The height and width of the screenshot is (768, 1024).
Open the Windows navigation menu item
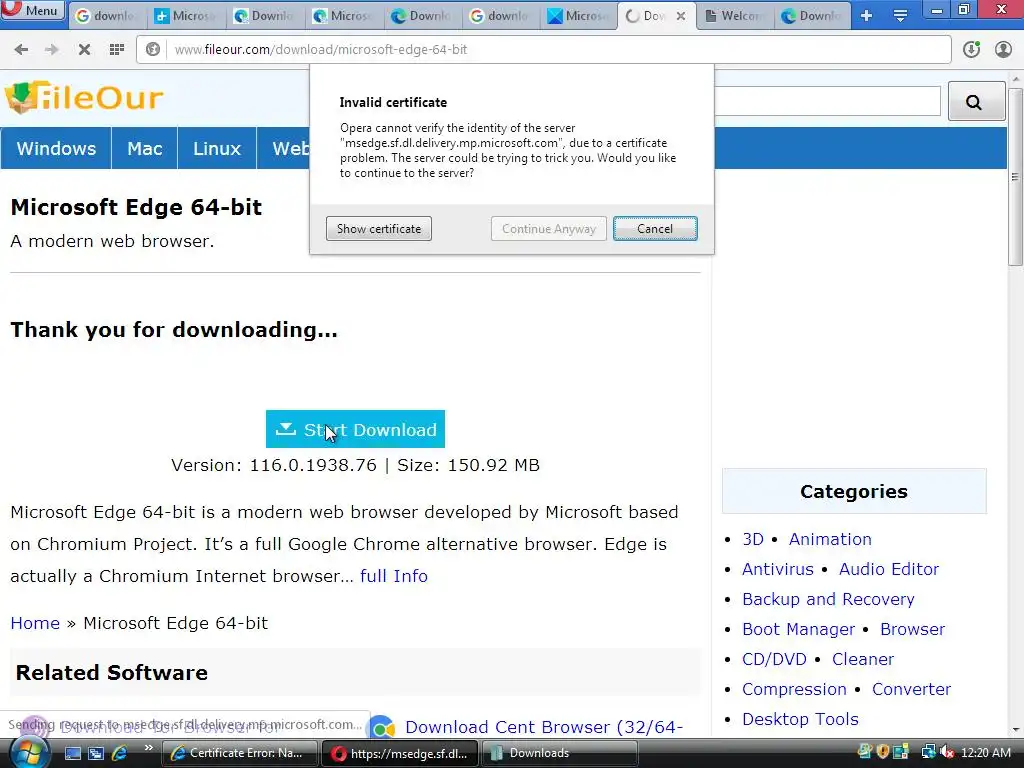click(x=56, y=148)
